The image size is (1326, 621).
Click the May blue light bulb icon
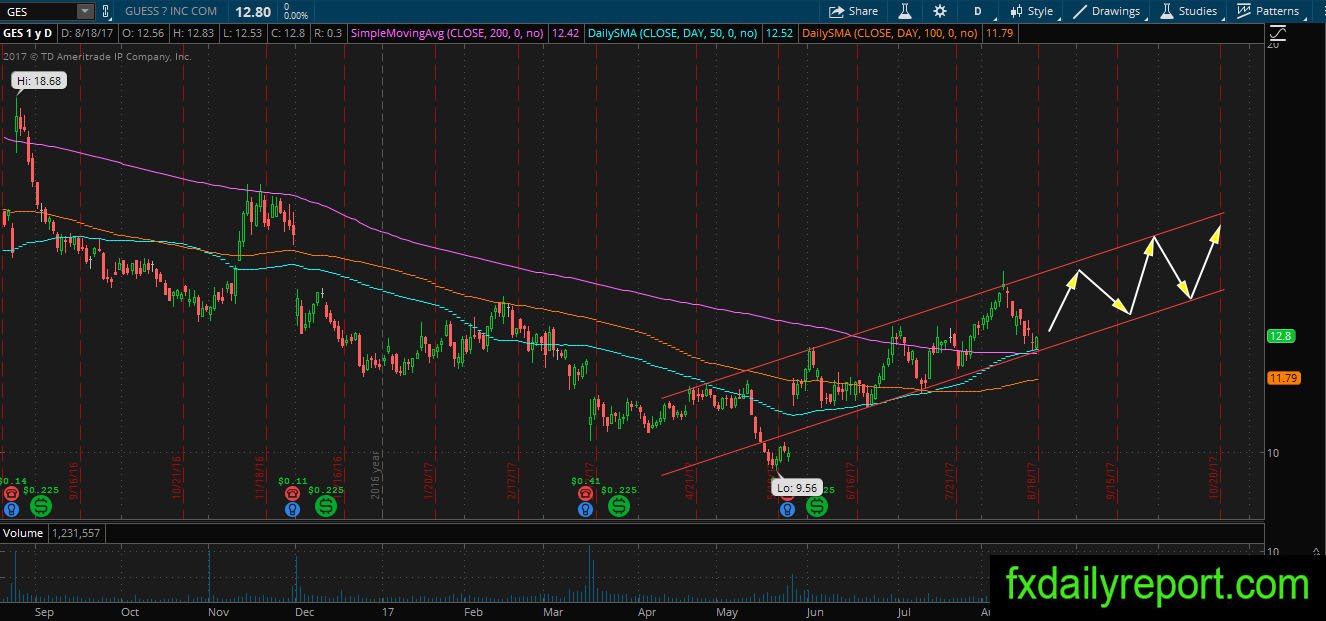pyautogui.click(x=787, y=508)
